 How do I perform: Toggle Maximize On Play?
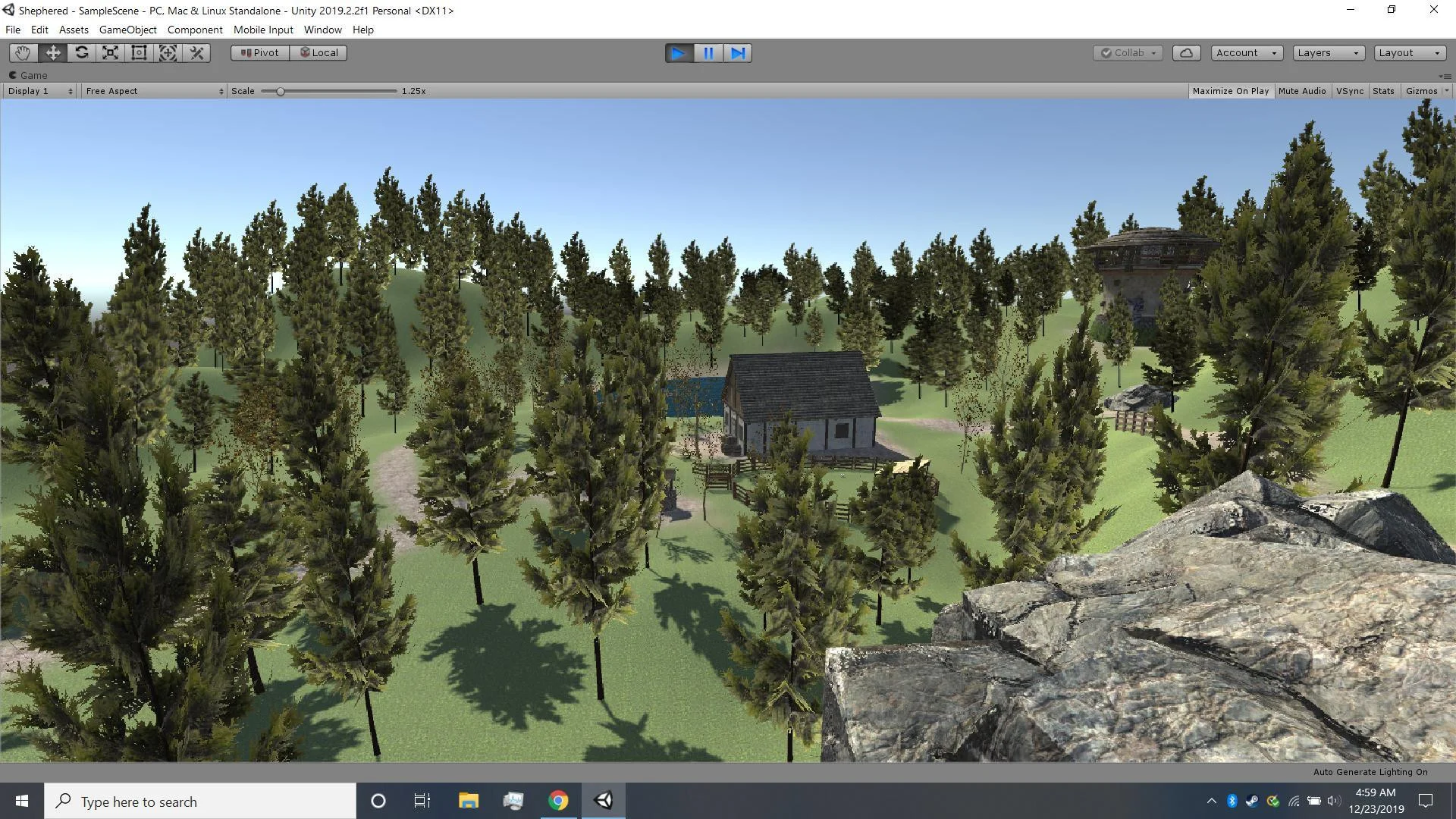click(x=1230, y=91)
